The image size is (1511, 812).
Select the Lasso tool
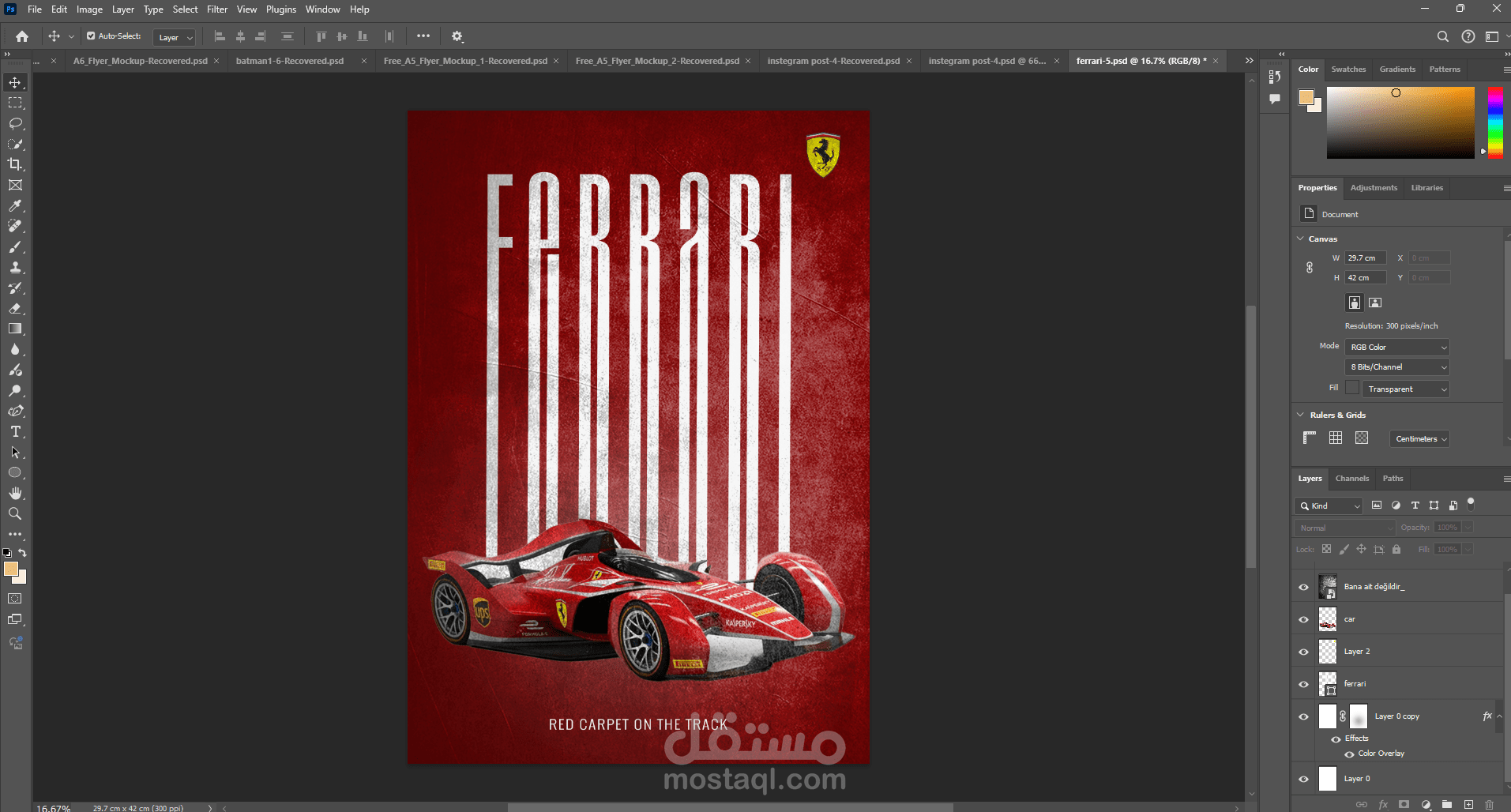15,123
